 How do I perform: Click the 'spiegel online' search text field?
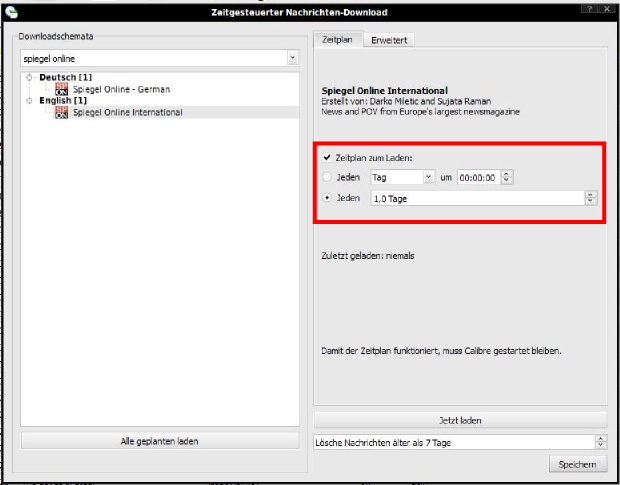tap(154, 59)
